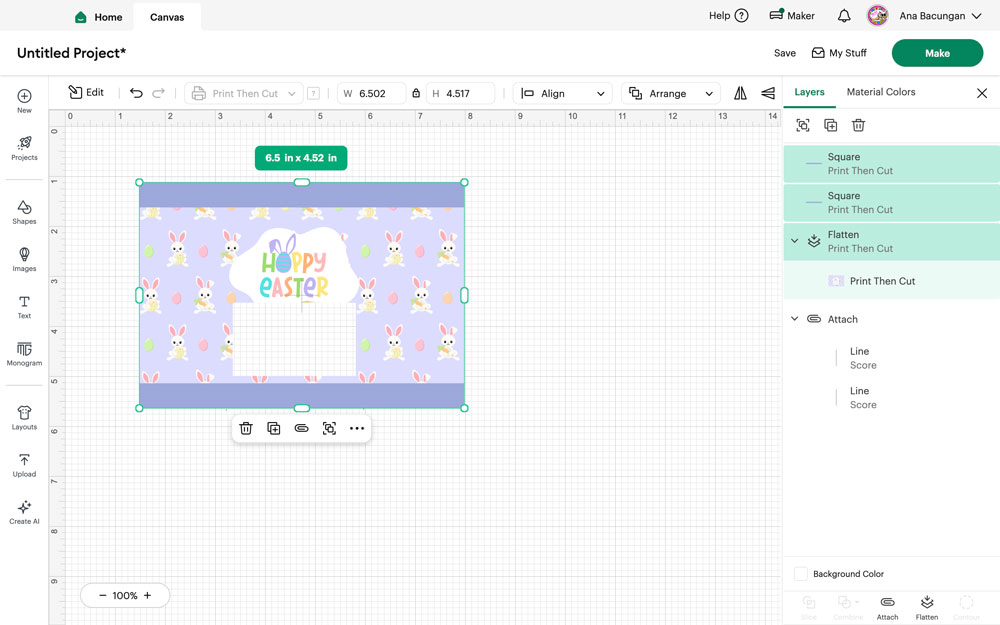The width and height of the screenshot is (1000, 625).
Task: Duplicate selection from the canvas floating toolbar
Action: pos(274,429)
